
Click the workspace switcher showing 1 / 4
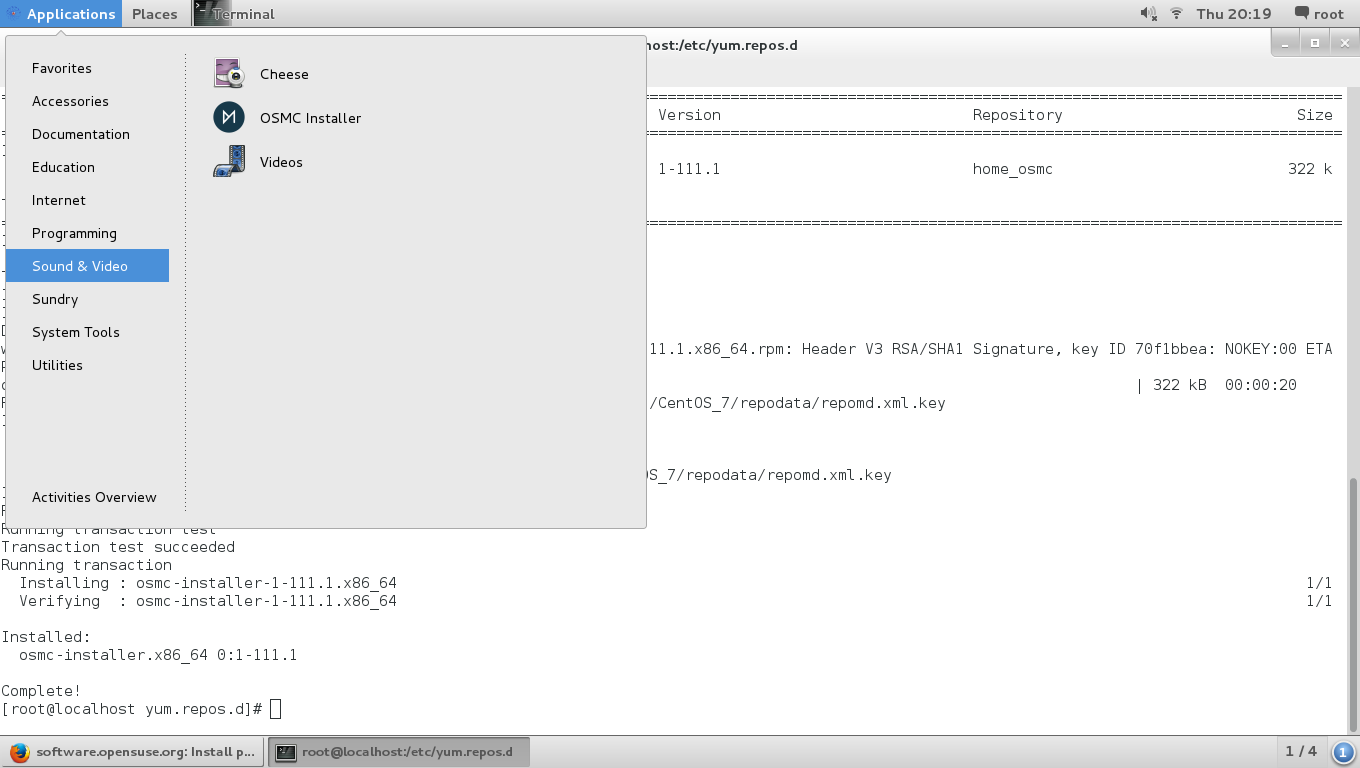[1301, 751]
